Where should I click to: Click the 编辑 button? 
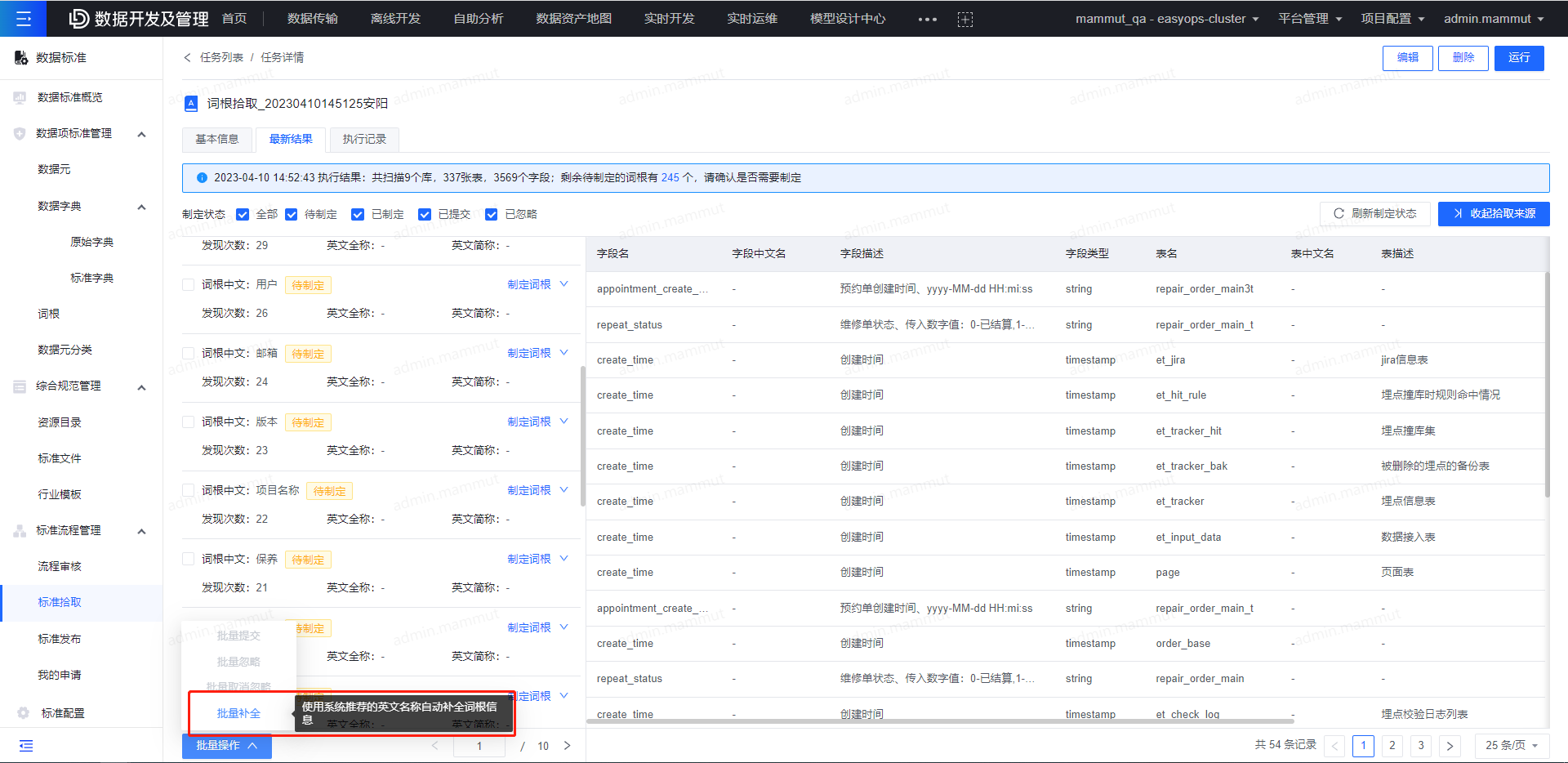(1408, 58)
